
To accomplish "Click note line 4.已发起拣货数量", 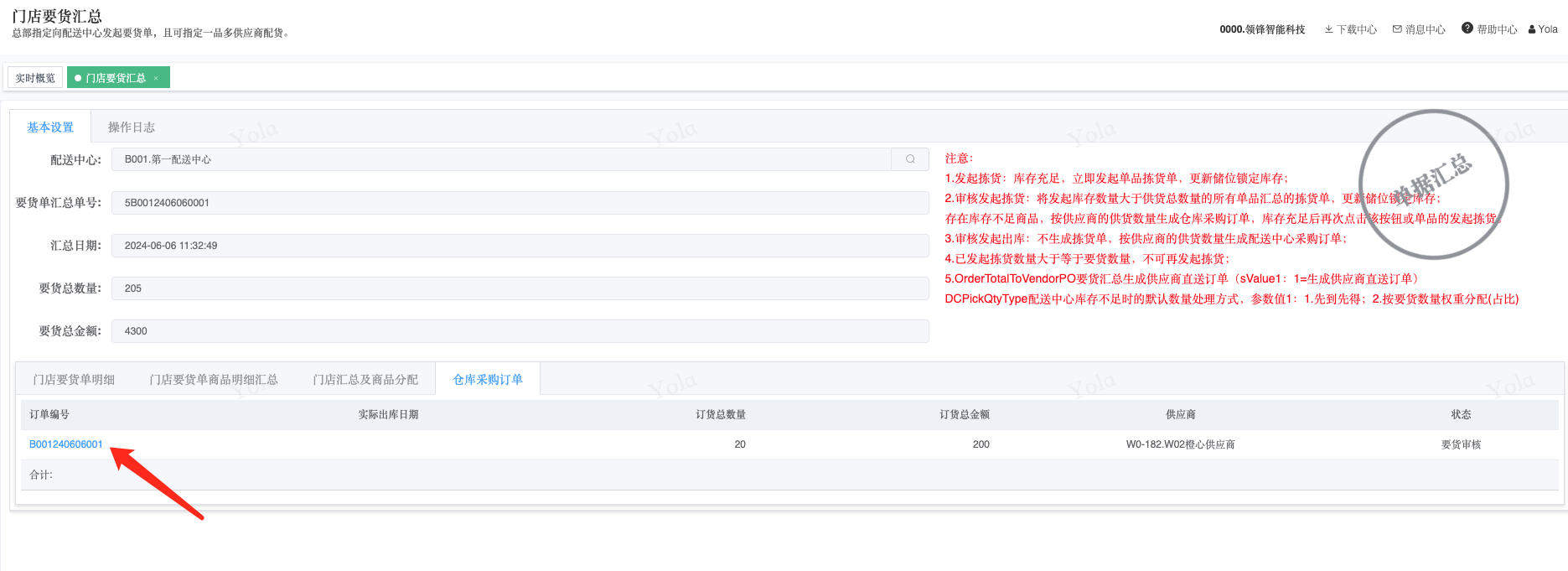I will [x=1087, y=259].
